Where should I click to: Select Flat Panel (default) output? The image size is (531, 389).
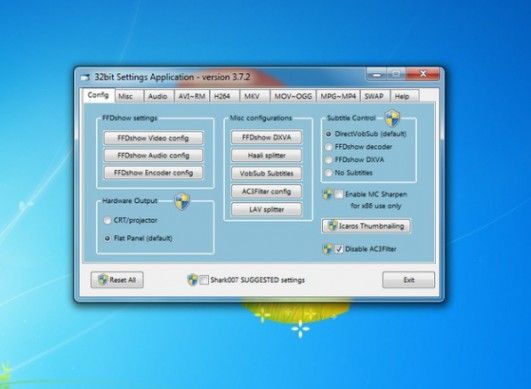138,238
